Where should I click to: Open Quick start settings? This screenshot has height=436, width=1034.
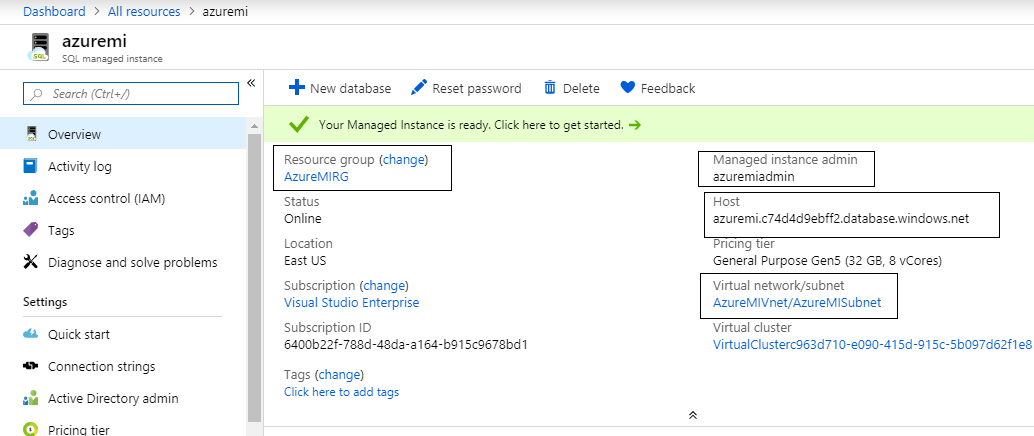tap(79, 334)
